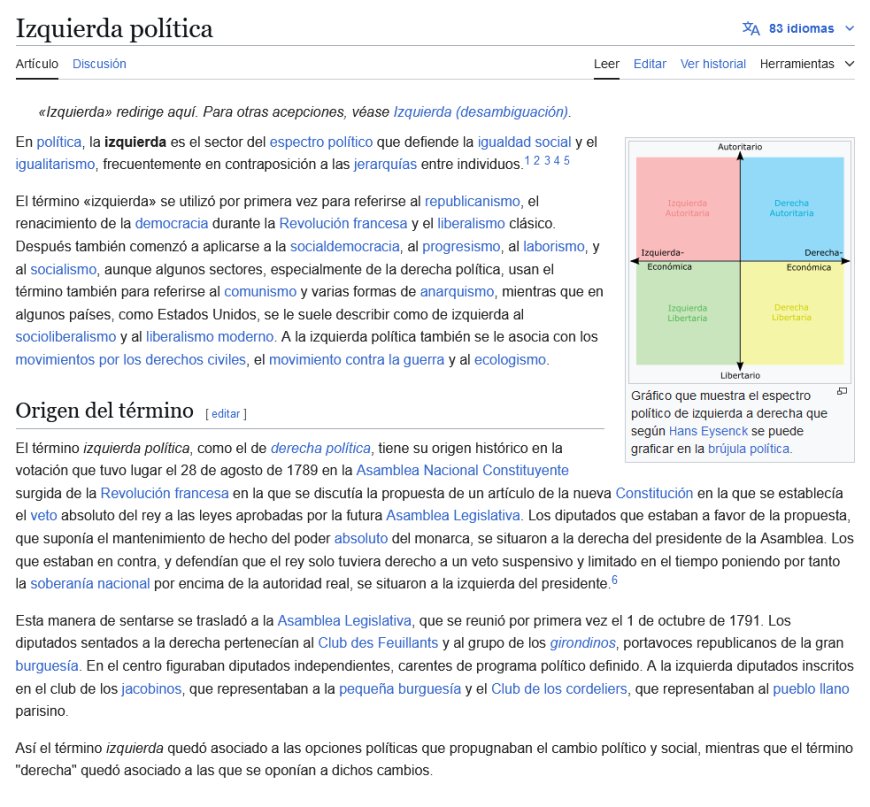Follow the Izquierda (desambiguación) link
The width and height of the screenshot is (870, 807).
(x=480, y=112)
